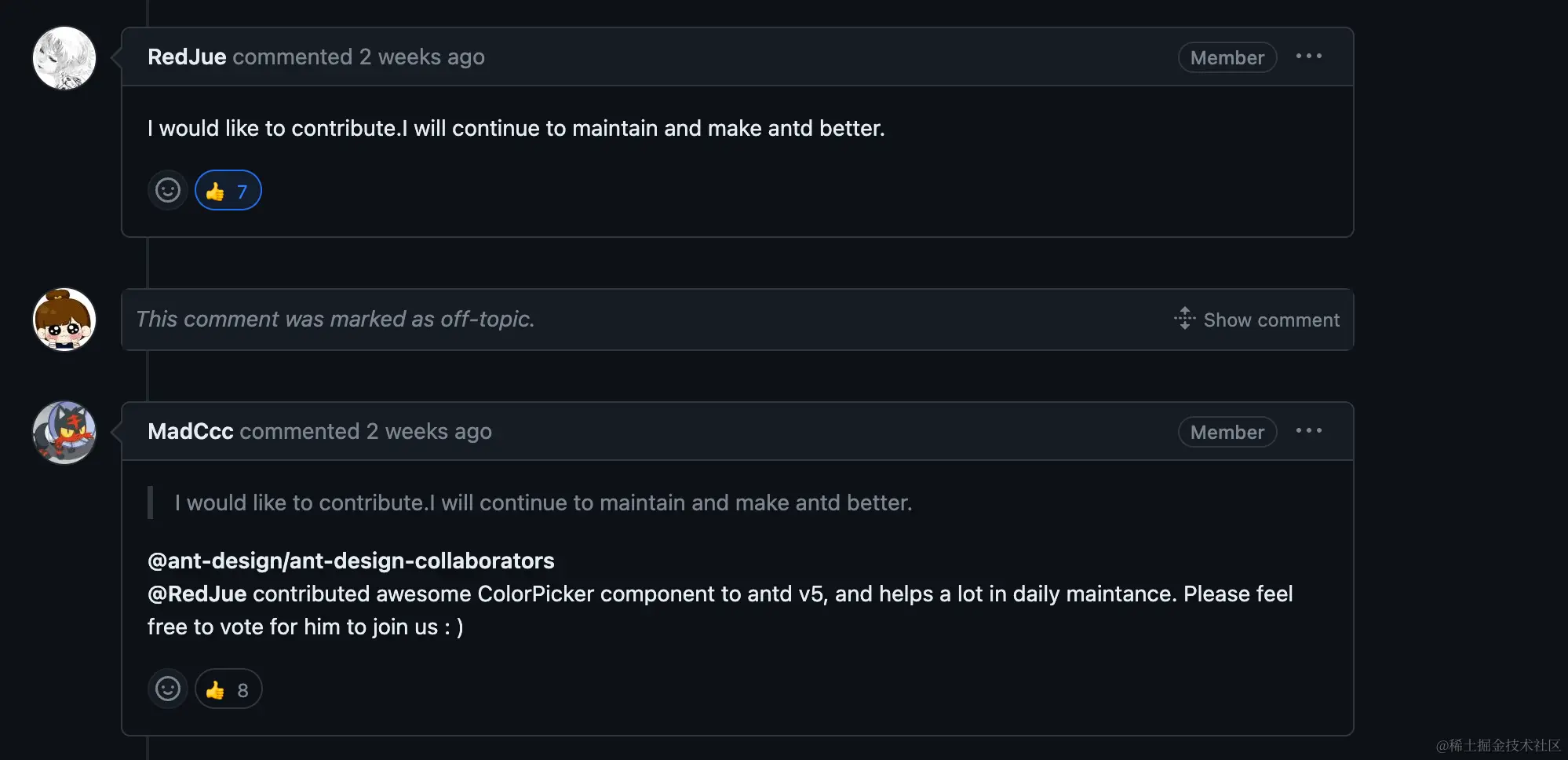Toggle the thumbs-up reaction showing 7

point(228,190)
